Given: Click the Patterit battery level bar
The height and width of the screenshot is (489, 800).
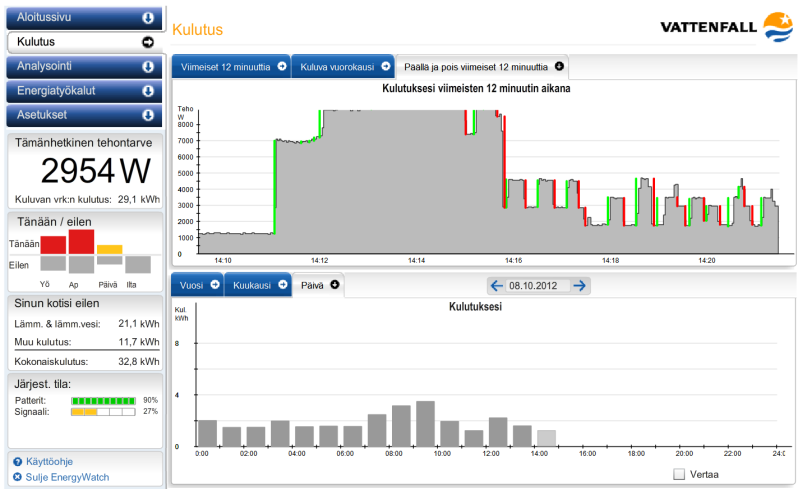Looking at the screenshot, I should [x=102, y=399].
